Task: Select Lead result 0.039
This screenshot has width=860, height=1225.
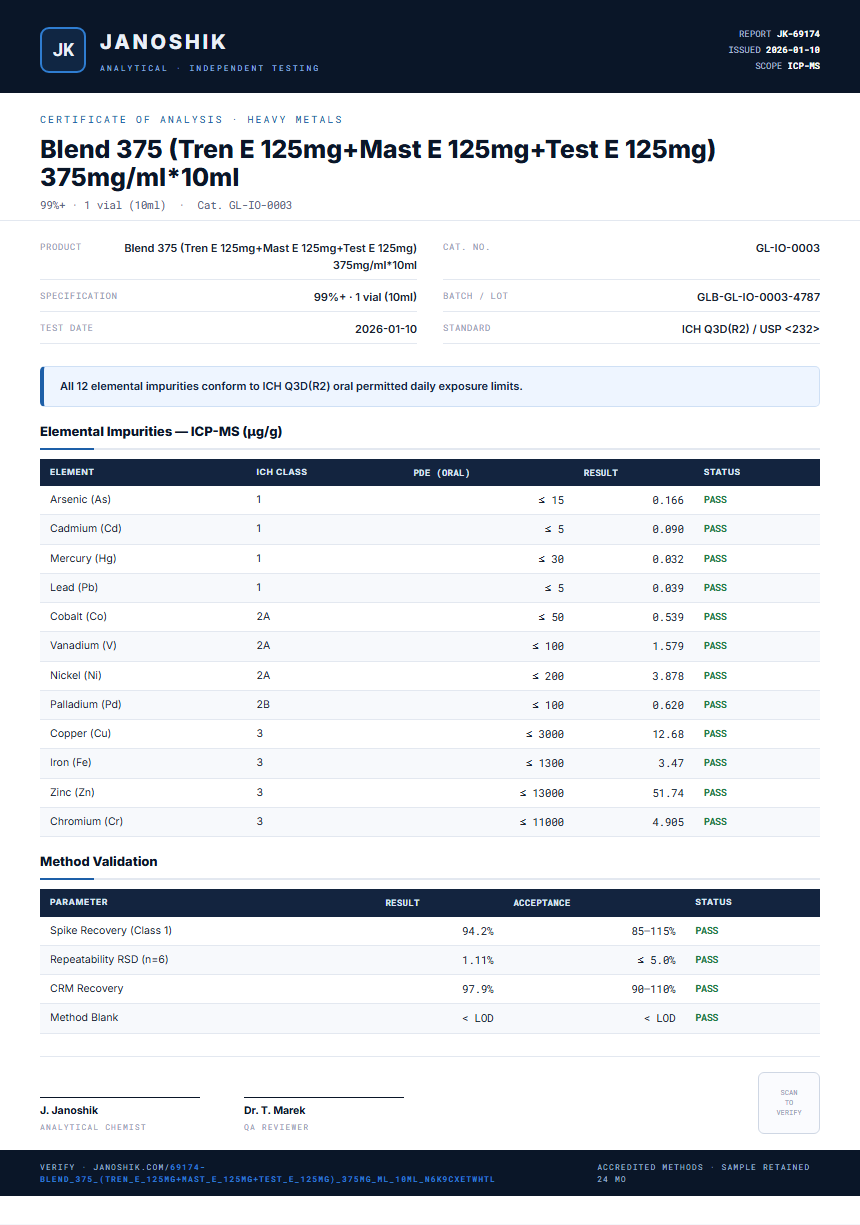Action: [668, 588]
